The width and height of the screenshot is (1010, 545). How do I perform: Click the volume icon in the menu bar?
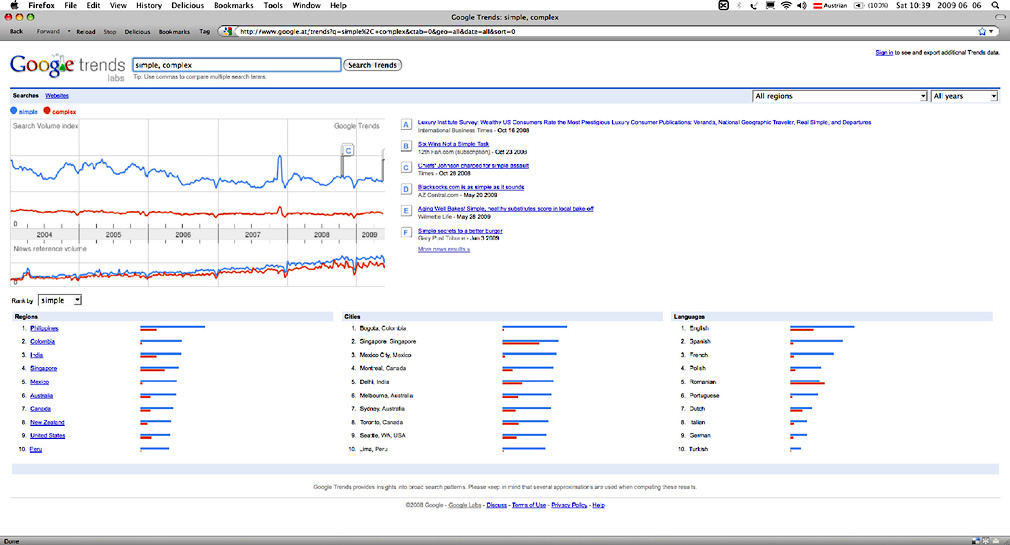point(802,5)
